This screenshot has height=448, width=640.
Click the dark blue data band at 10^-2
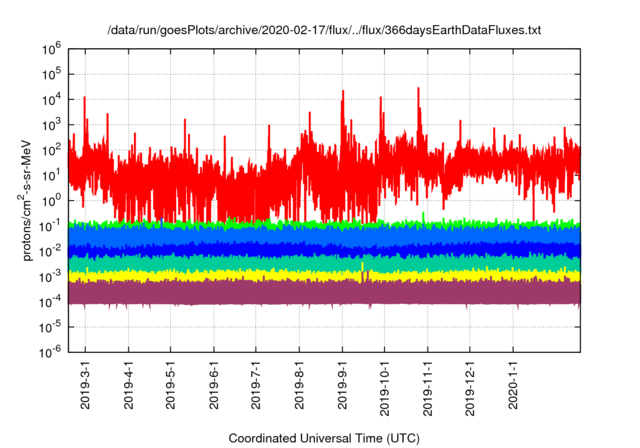(324, 250)
